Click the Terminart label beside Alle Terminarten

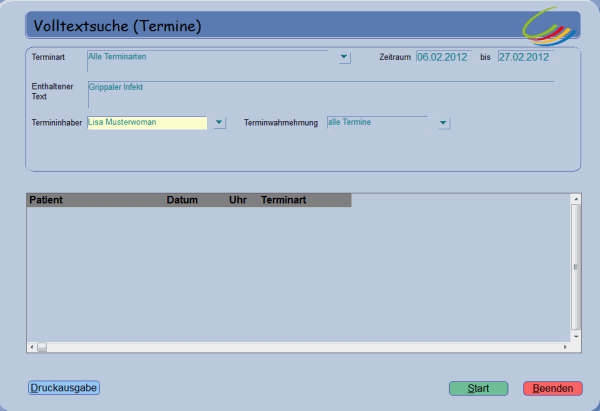pos(48,57)
